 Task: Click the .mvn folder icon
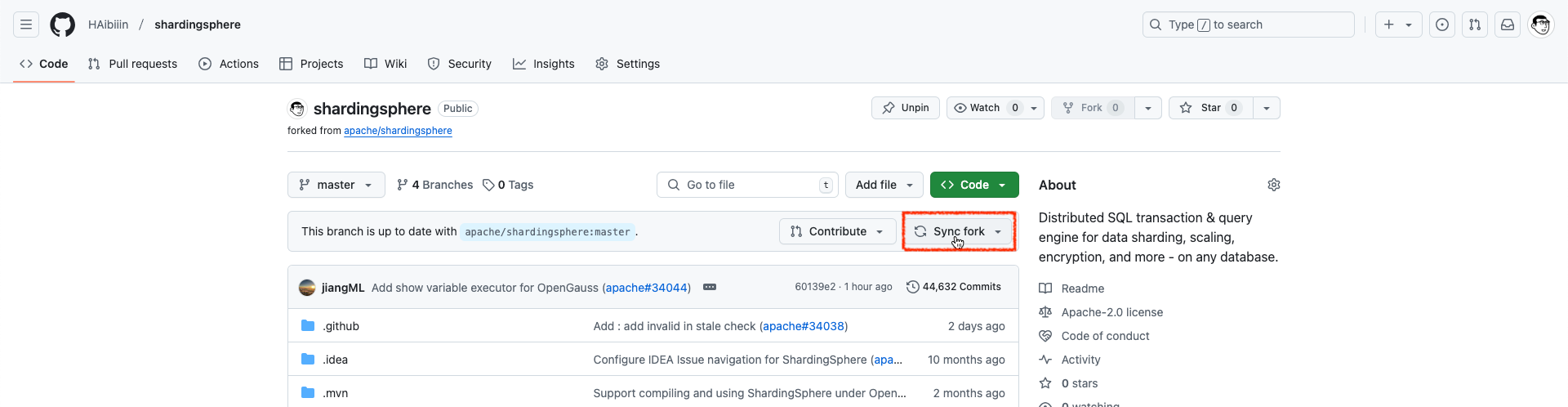click(308, 392)
